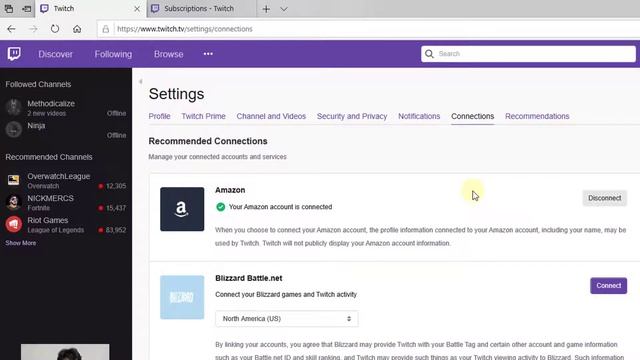The image size is (640, 360).
Task: Open the Channel and Videos tab
Action: tap(271, 116)
